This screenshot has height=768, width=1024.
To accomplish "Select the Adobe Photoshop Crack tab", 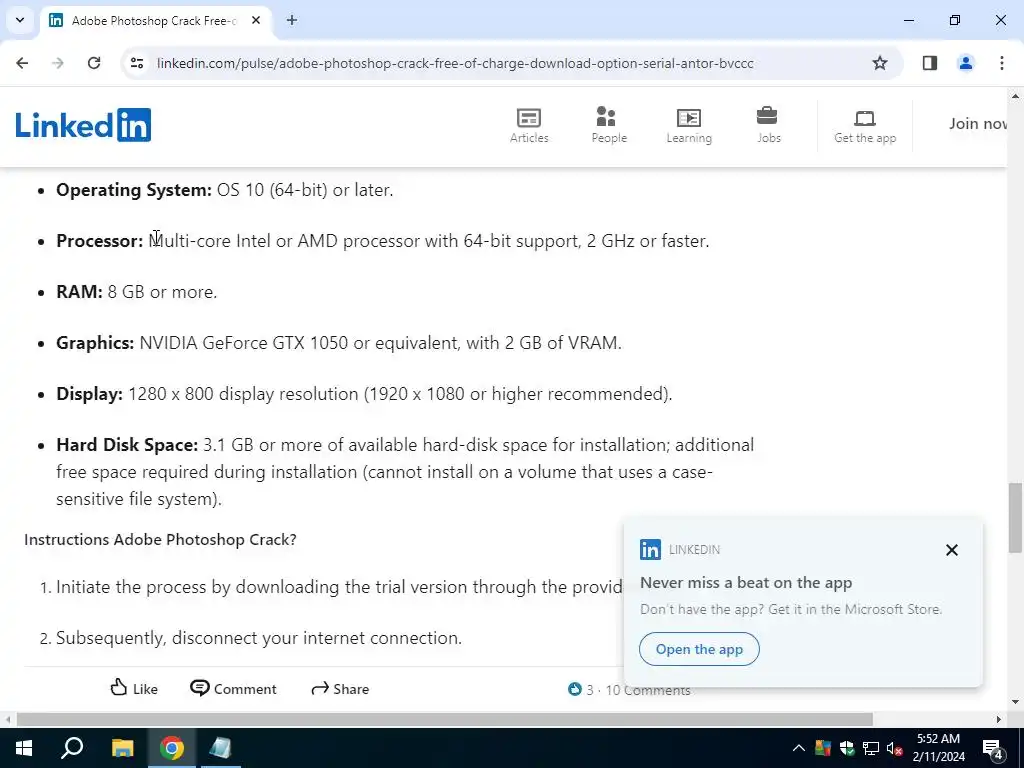I will [153, 21].
